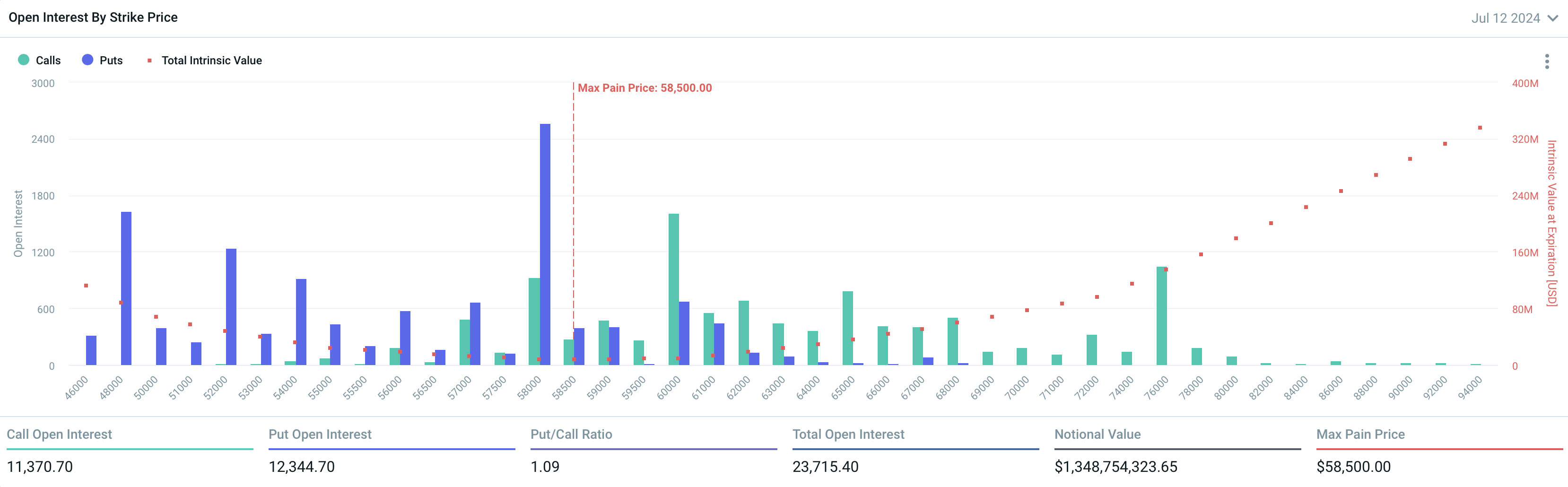This screenshot has width=1568, height=487.
Task: Click the intrinsic value dot above 94000
Action: pyautogui.click(x=1480, y=128)
